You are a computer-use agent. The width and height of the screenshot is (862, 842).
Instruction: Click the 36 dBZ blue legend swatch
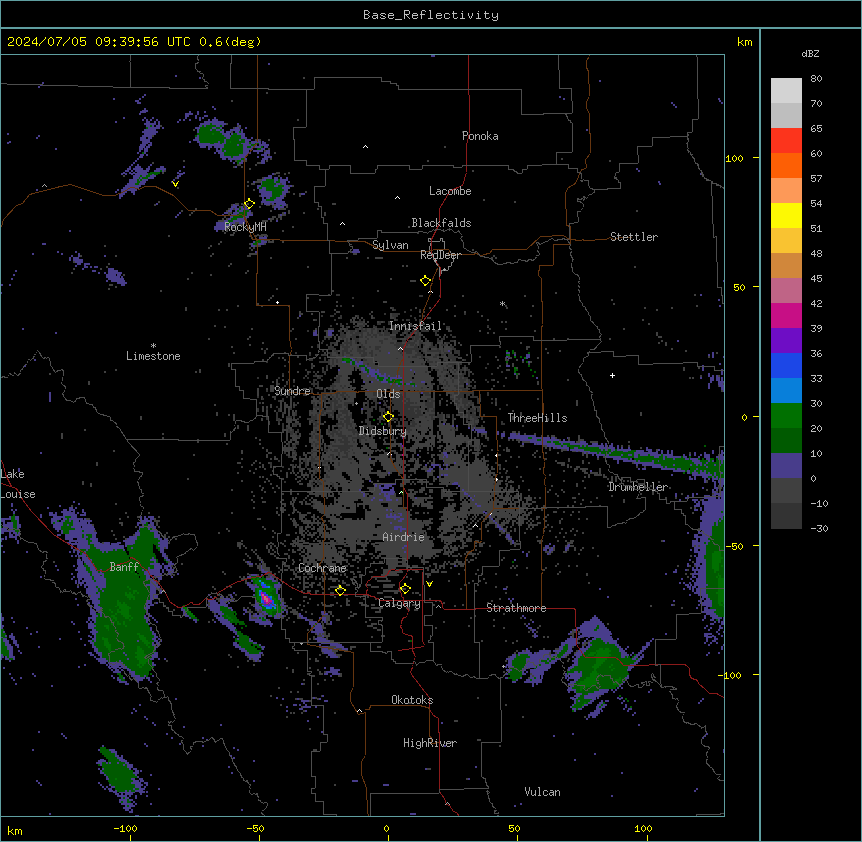click(786, 365)
